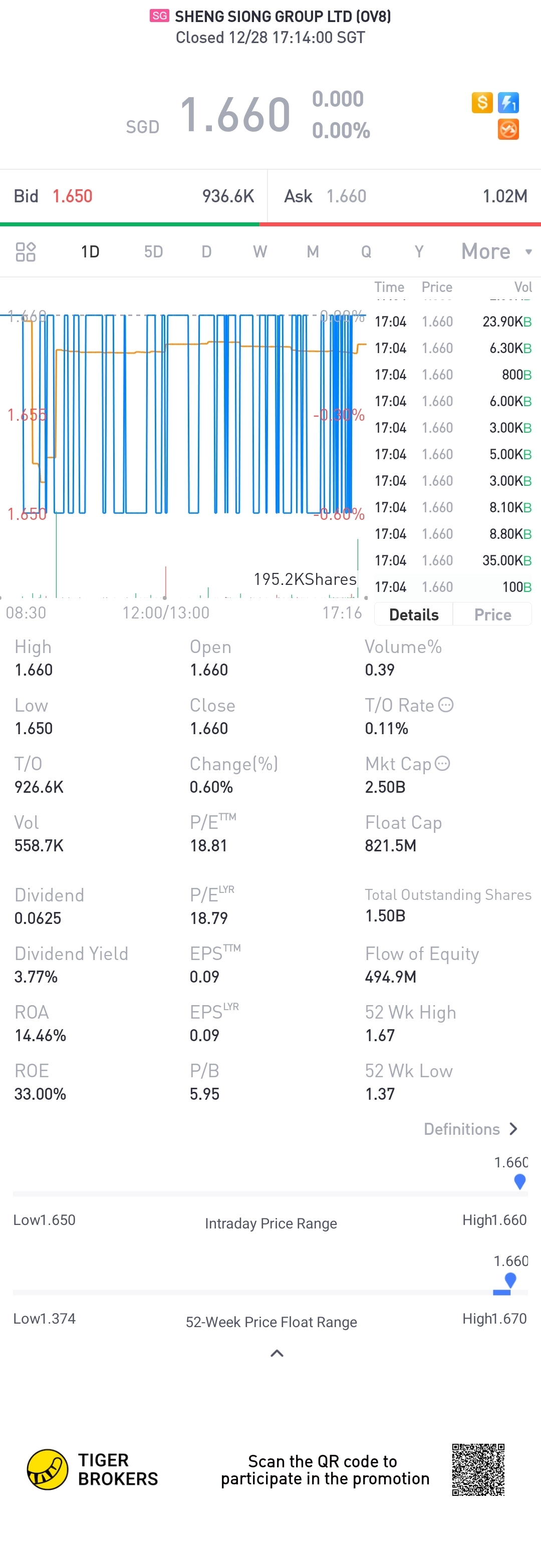This screenshot has width=541, height=1568.
Task: Switch to the Details view
Action: tap(414, 614)
